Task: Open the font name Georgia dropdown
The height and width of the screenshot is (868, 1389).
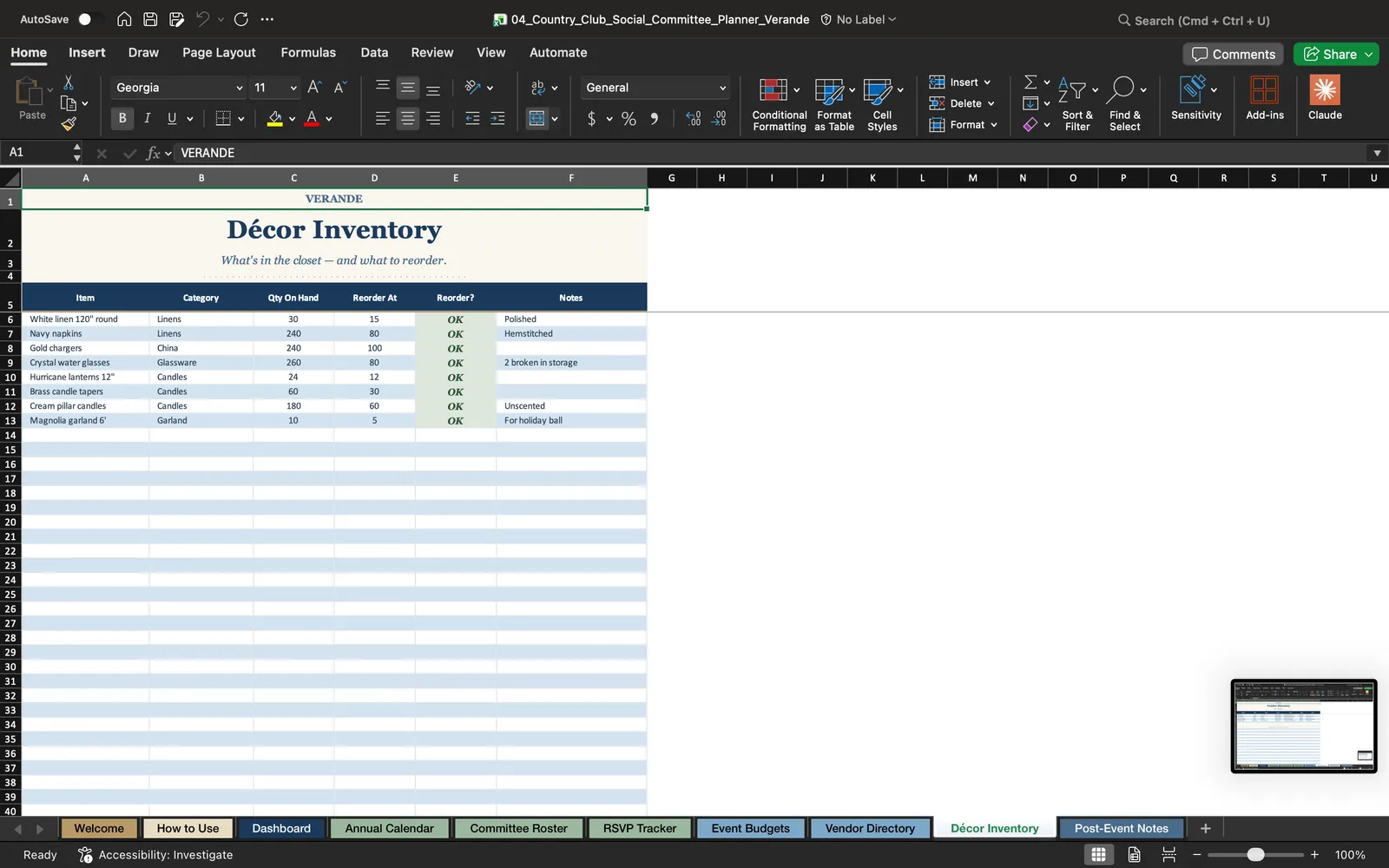Action: click(x=239, y=88)
